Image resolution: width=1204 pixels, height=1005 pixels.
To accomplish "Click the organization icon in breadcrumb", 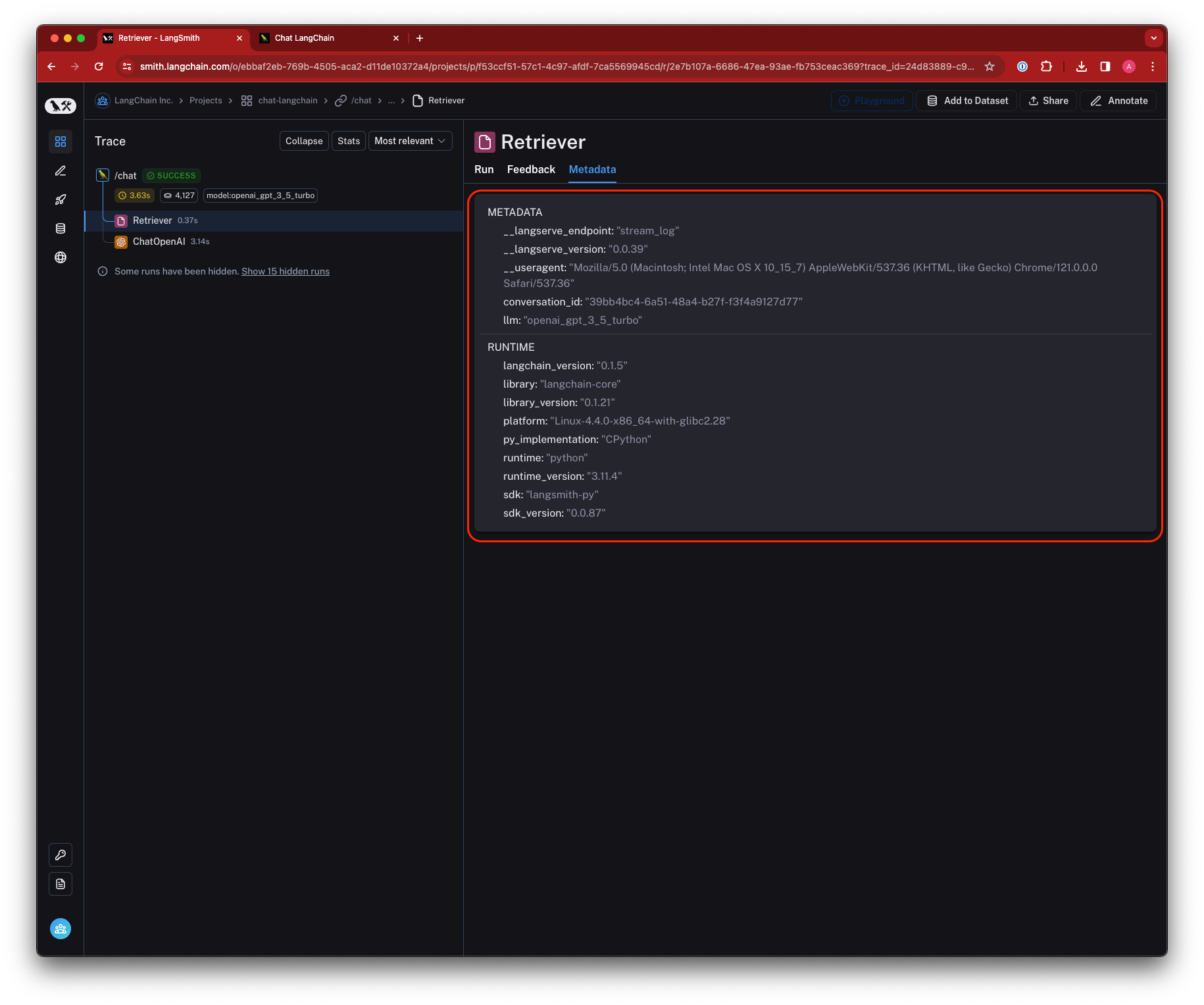I will 103,101.
